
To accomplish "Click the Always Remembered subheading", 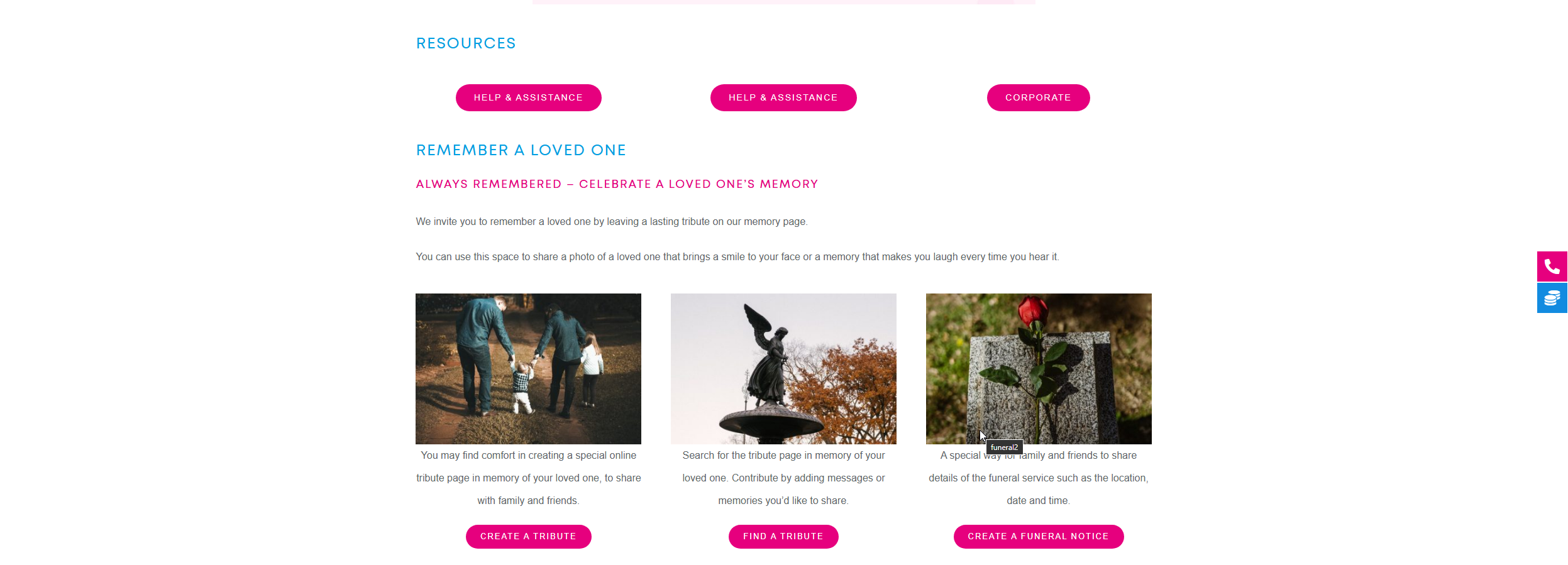I will click(x=617, y=184).
